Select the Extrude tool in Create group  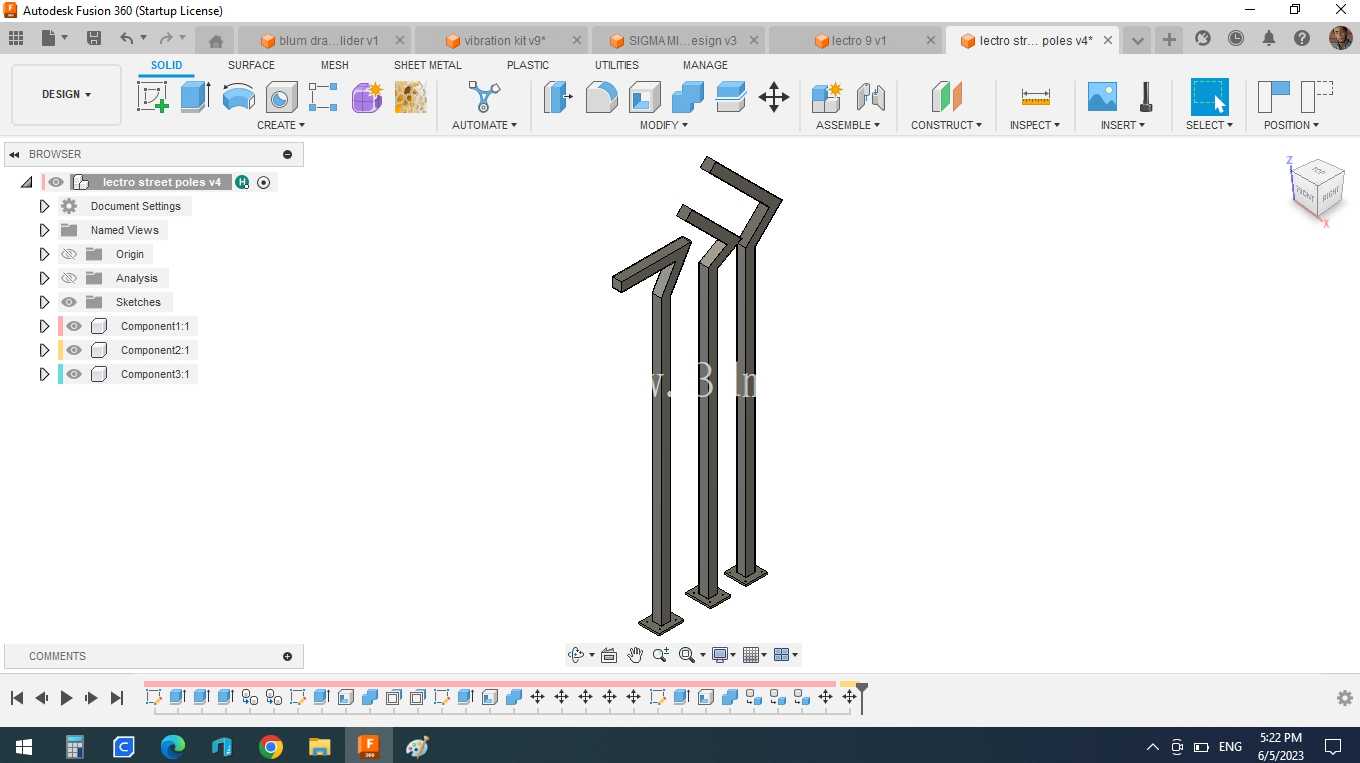click(195, 97)
